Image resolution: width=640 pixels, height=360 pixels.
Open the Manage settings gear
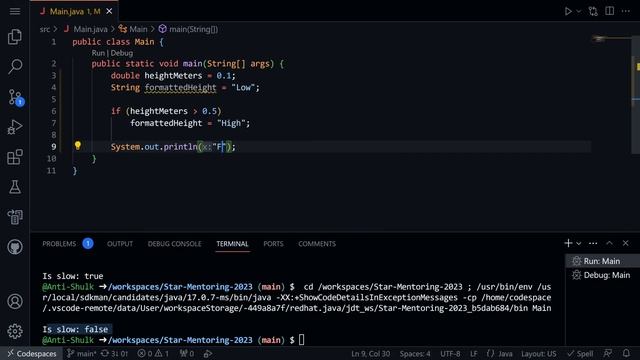(x=15, y=331)
